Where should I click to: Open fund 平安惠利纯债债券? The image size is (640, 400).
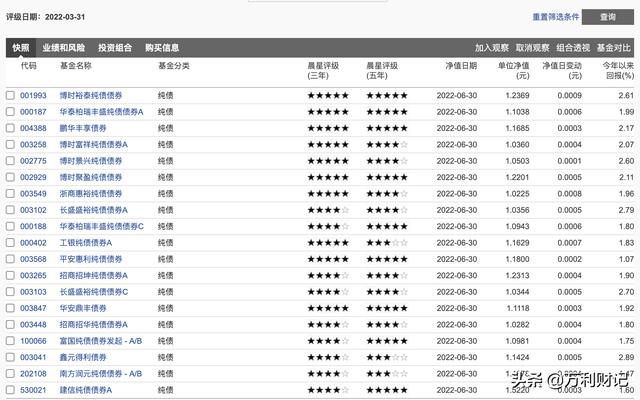pyautogui.click(x=91, y=259)
